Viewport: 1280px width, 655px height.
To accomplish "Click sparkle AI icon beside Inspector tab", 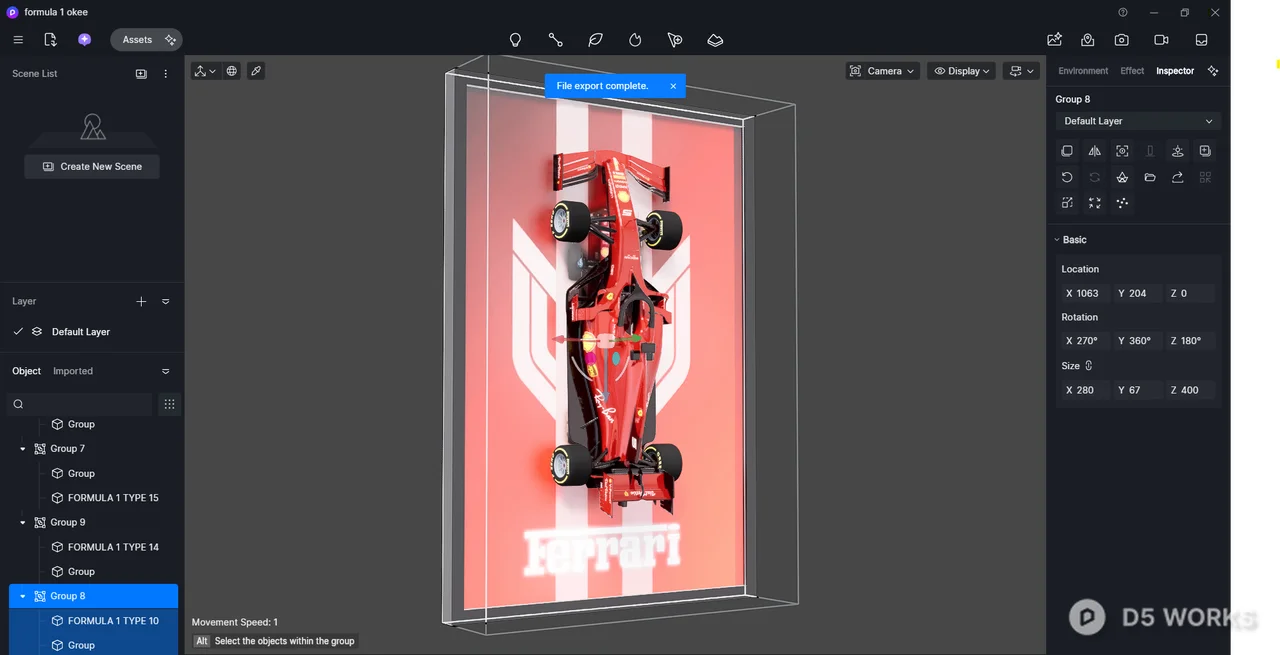I will pos(1213,71).
